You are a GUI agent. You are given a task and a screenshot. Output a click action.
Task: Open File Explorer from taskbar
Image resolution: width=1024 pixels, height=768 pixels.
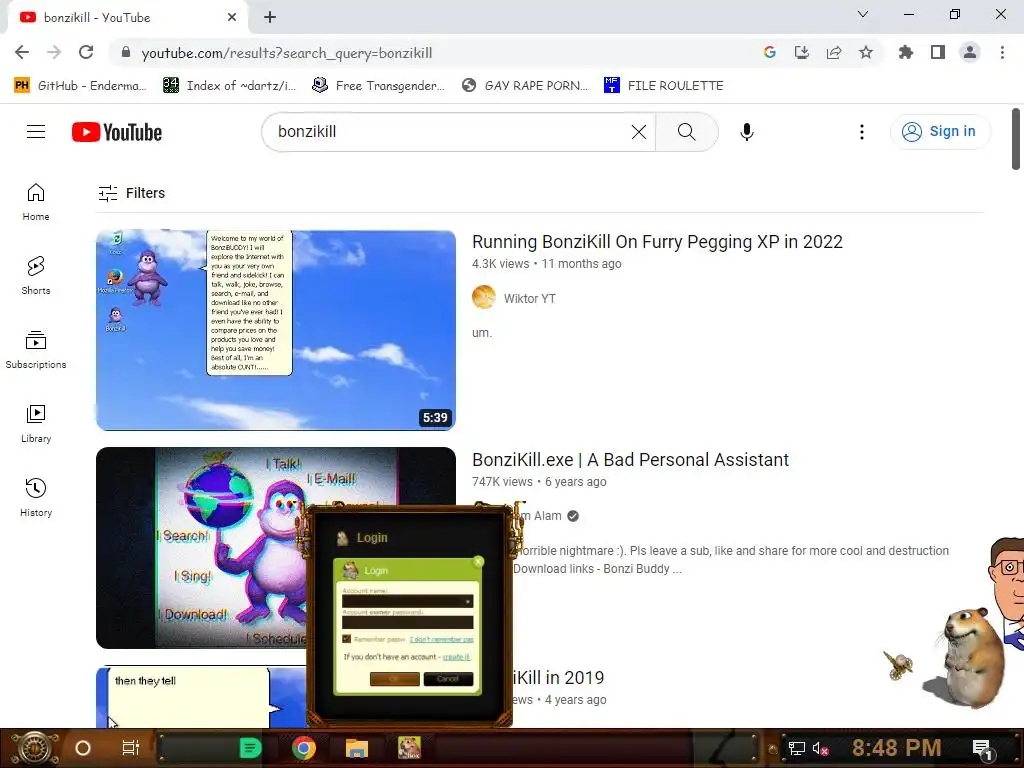(x=357, y=748)
